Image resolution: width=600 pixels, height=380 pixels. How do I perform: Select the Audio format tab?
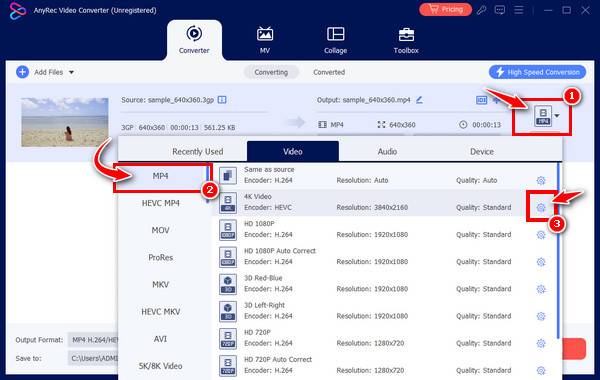(387, 152)
